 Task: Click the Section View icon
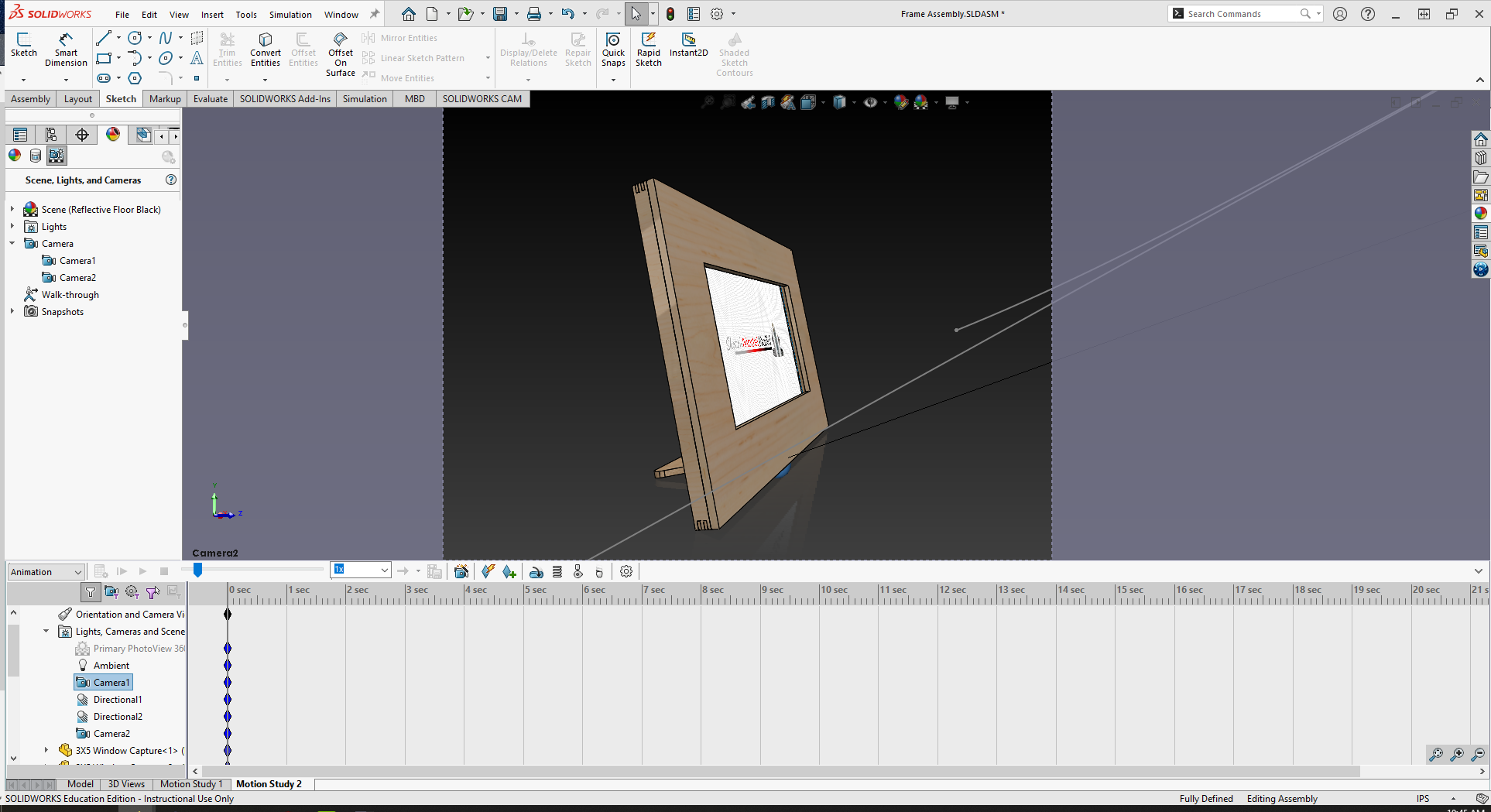[x=768, y=102]
